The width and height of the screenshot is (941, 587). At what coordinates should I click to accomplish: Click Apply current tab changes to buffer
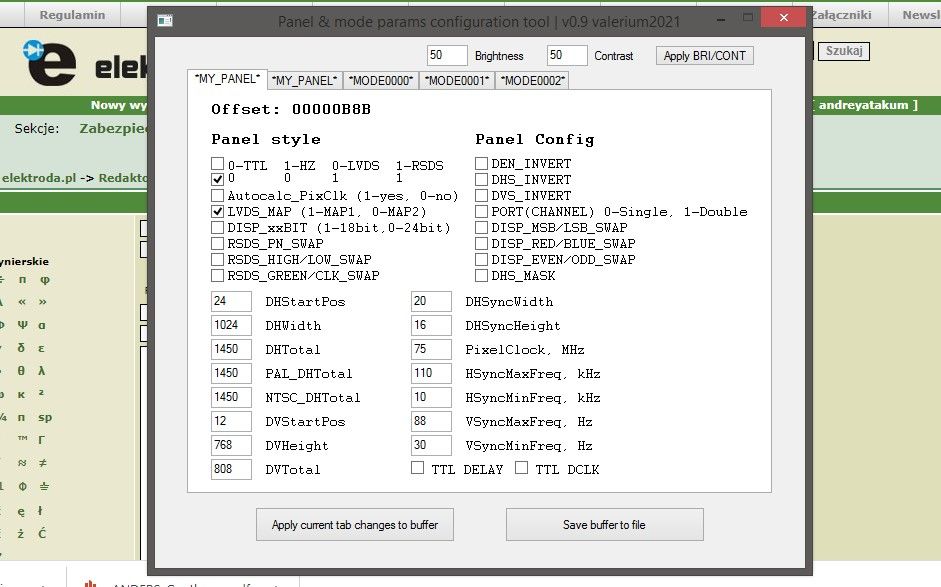pyautogui.click(x=355, y=525)
